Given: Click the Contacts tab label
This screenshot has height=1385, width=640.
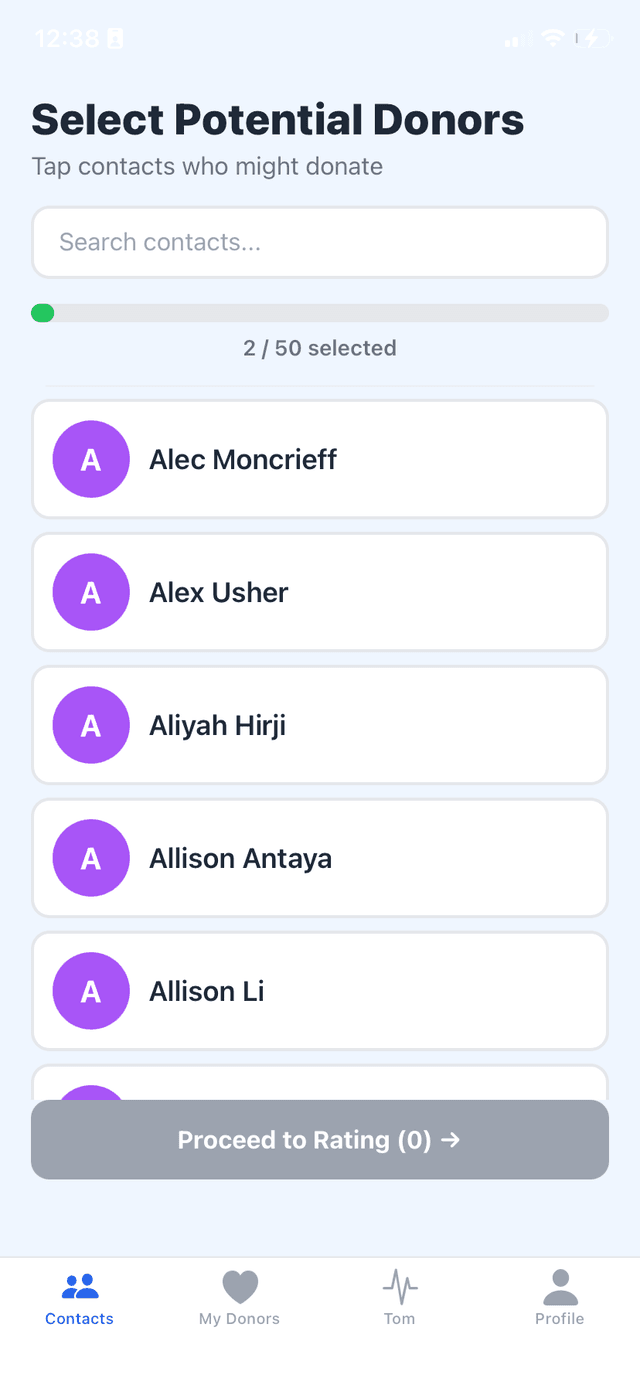Looking at the screenshot, I should (x=80, y=1319).
